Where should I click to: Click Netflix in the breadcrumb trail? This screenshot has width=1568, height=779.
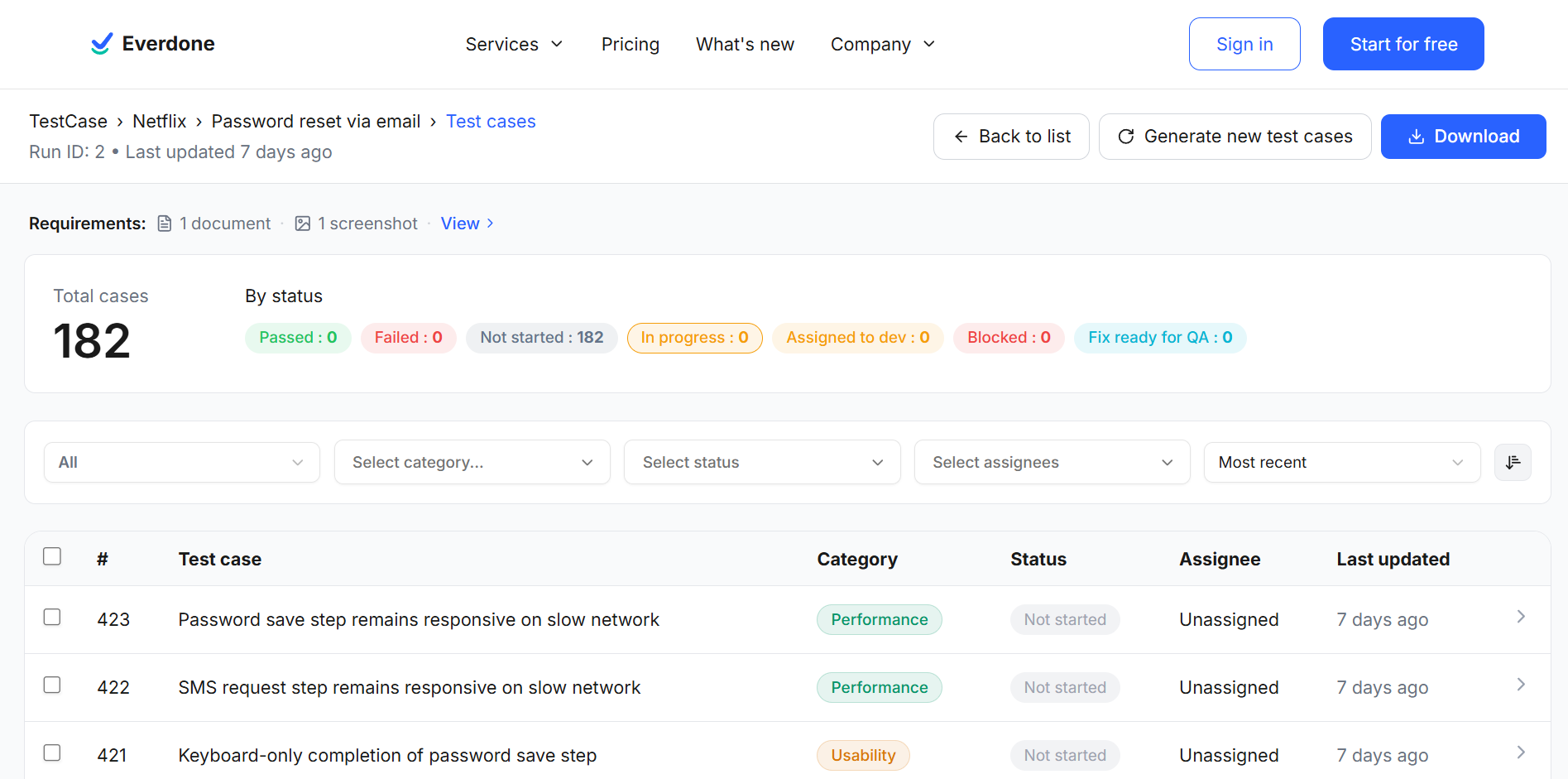coord(159,121)
